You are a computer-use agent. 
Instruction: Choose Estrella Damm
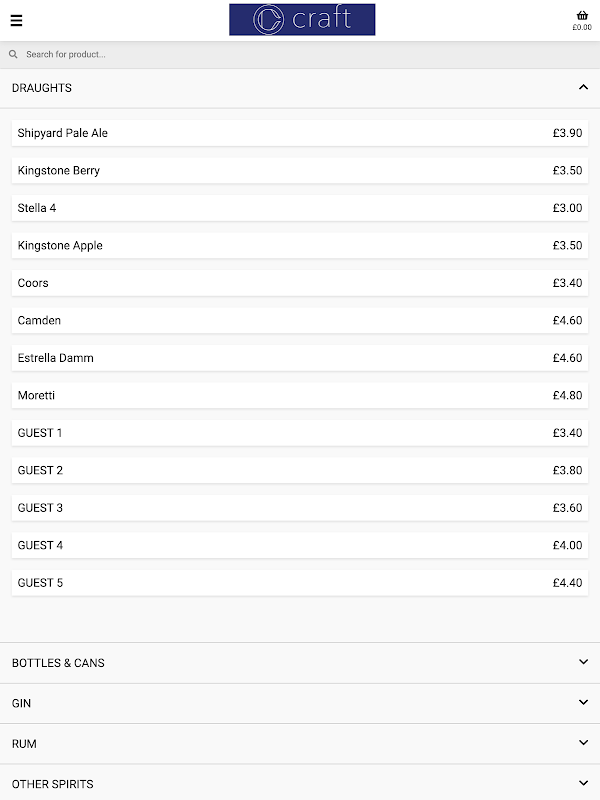click(300, 358)
